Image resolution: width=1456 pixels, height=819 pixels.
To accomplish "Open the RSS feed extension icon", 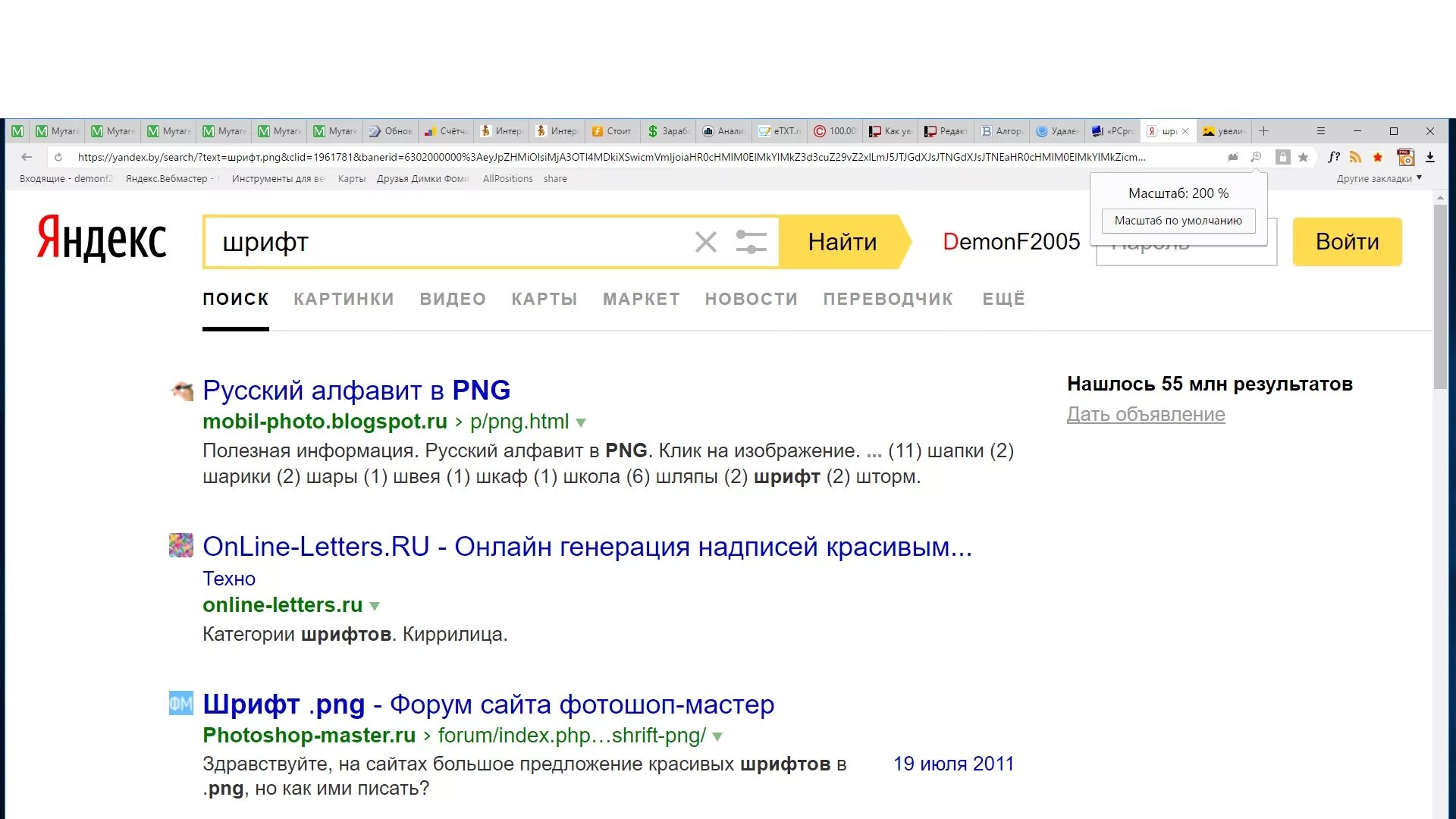I will point(1355,157).
